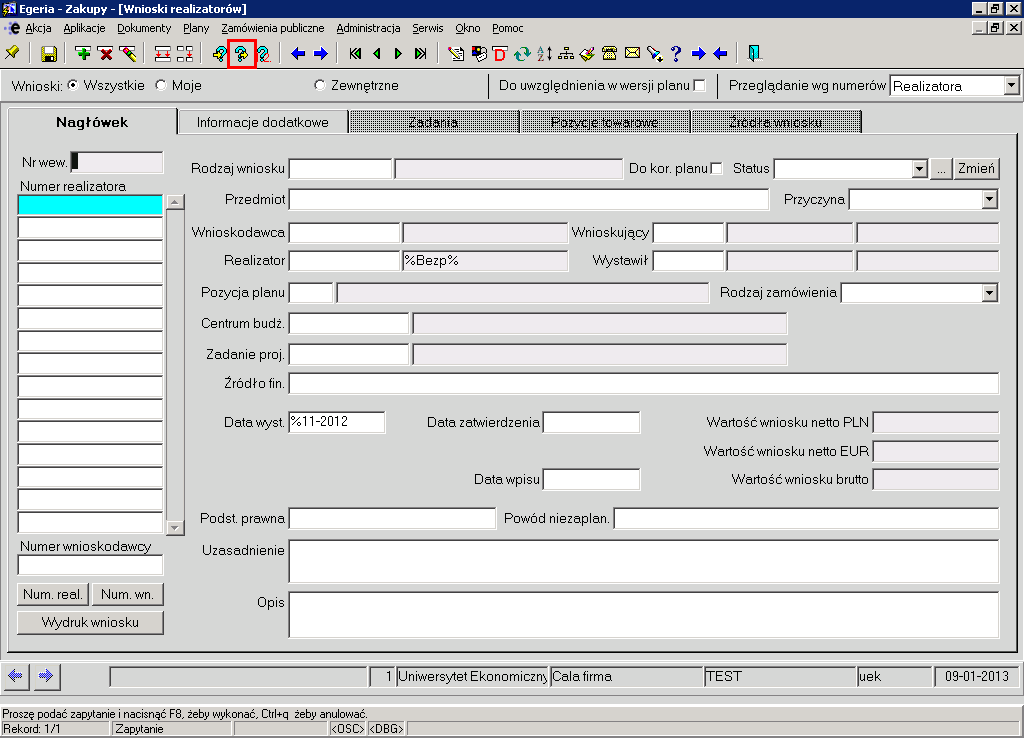Select the Moje radio button
This screenshot has width=1024, height=738.
161,85
